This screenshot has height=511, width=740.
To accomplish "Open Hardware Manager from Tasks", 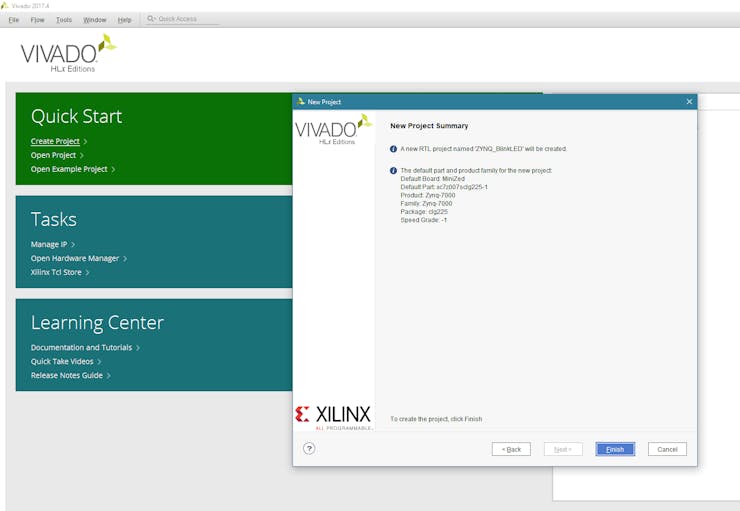I will [x=75, y=259].
